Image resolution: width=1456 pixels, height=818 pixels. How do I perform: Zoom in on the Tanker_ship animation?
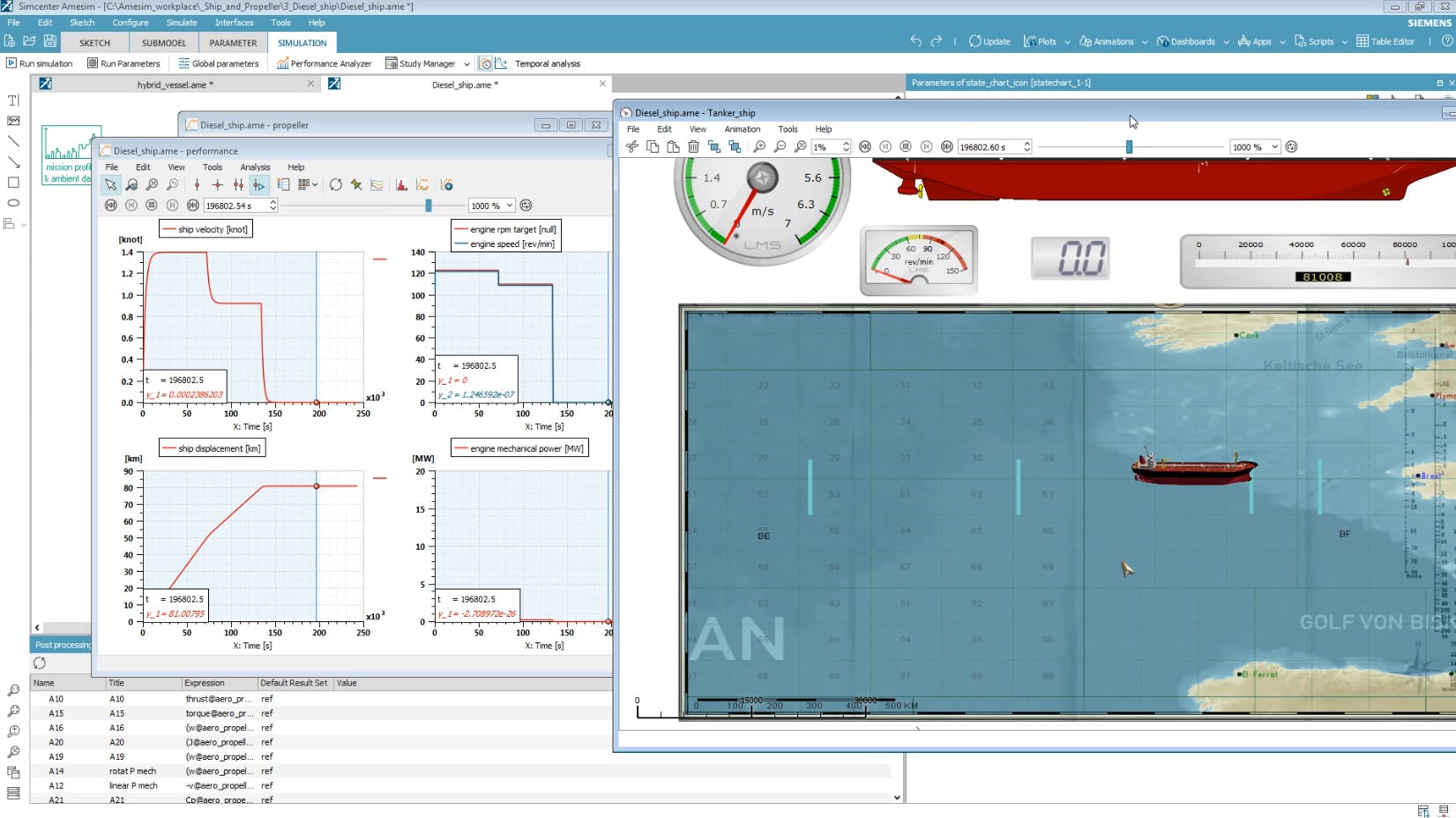click(x=759, y=146)
